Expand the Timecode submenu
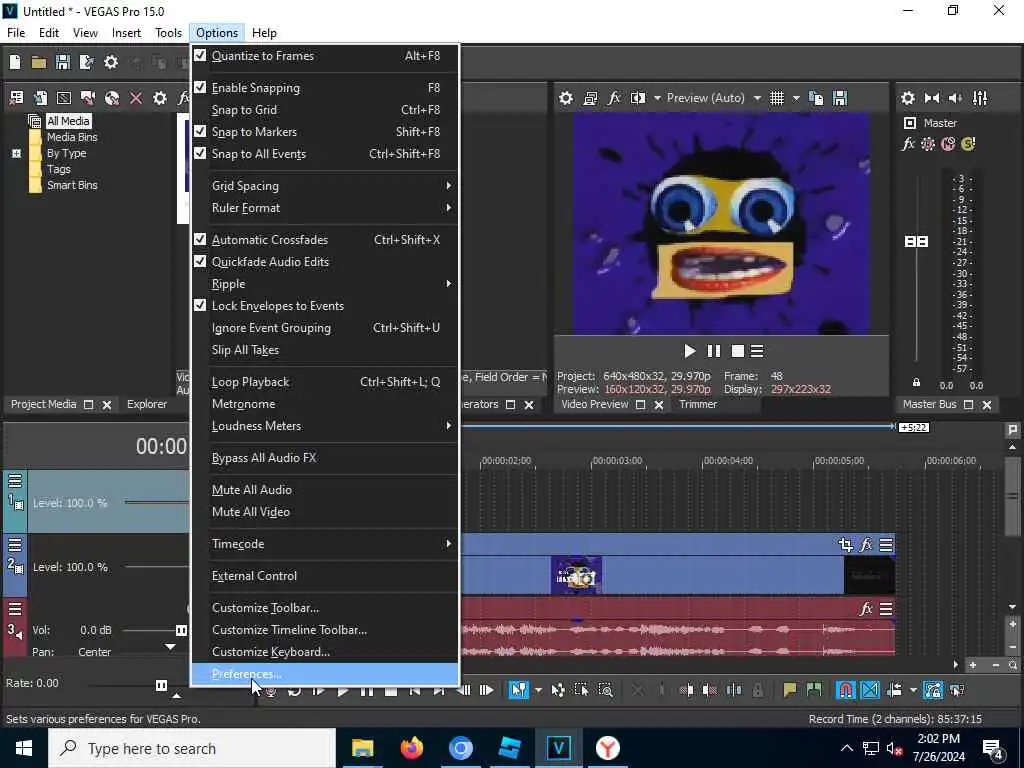The height and width of the screenshot is (768, 1024). [x=325, y=544]
